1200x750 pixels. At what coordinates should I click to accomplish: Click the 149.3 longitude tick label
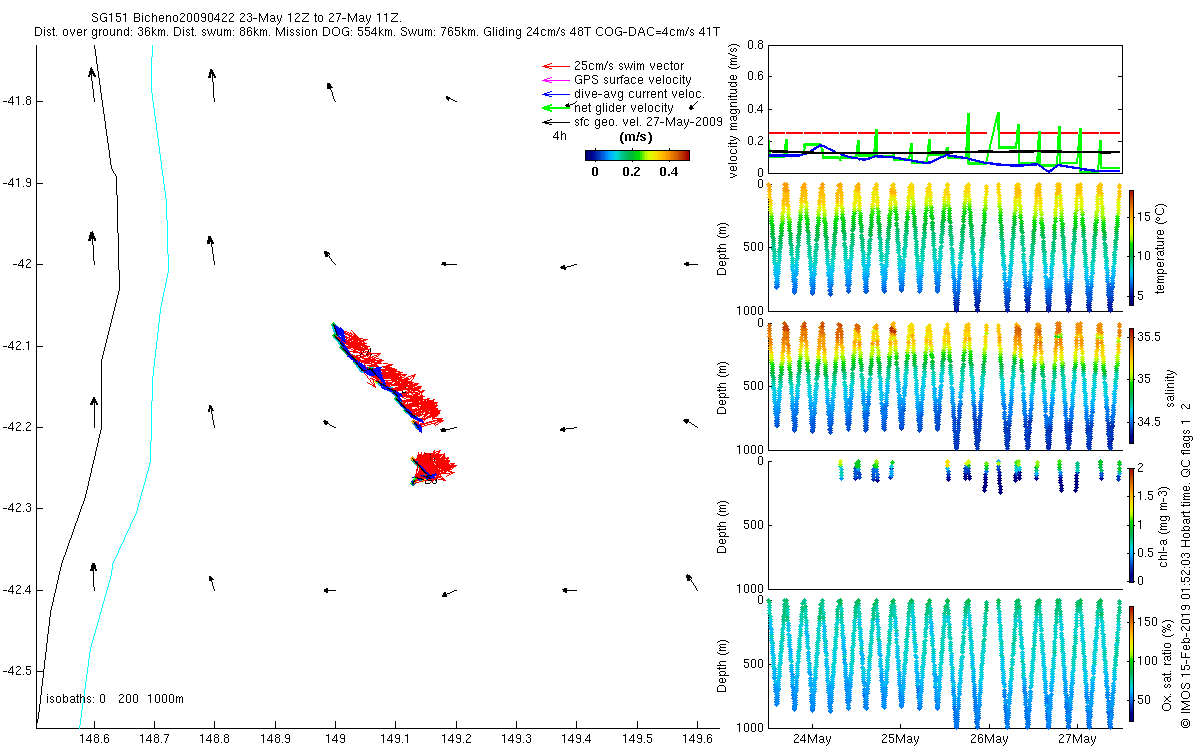click(516, 739)
